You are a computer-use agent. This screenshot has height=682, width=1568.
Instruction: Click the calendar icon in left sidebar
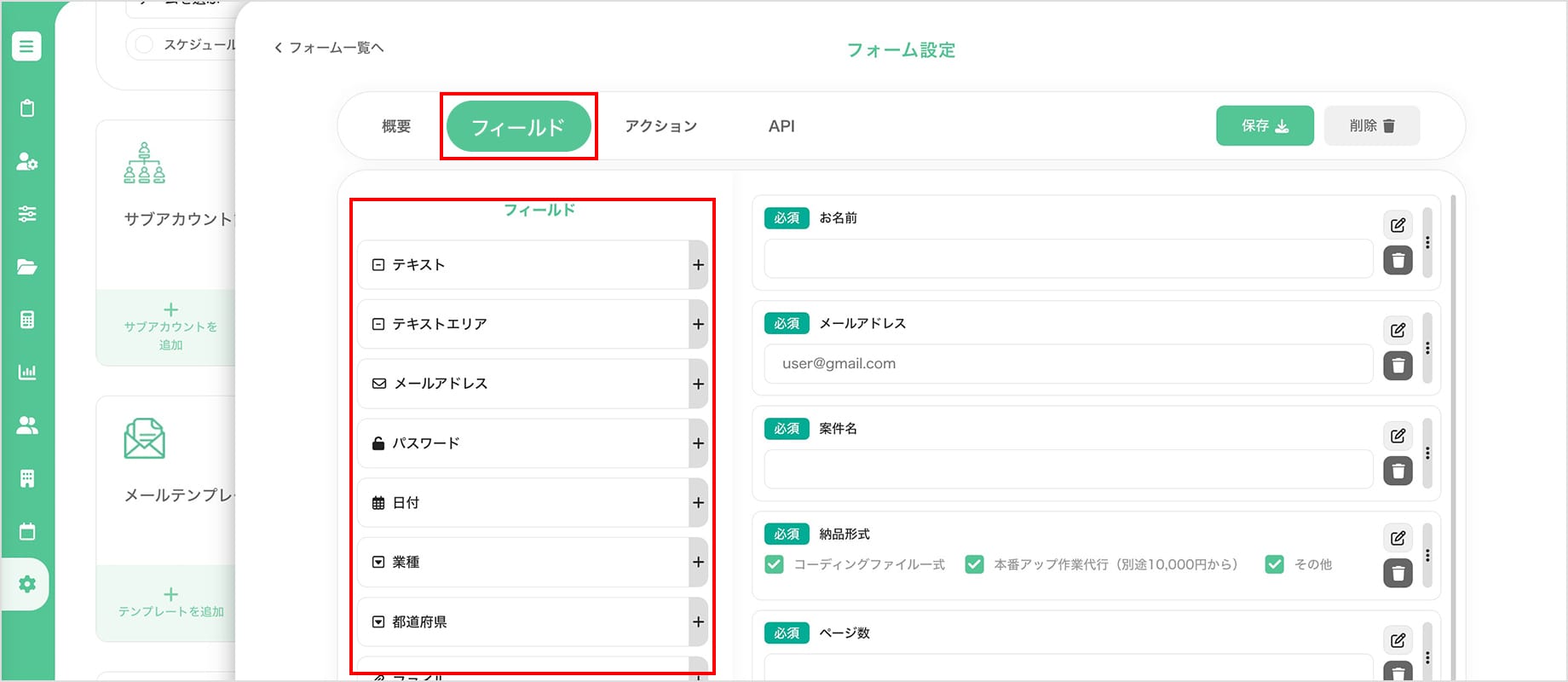tap(27, 531)
